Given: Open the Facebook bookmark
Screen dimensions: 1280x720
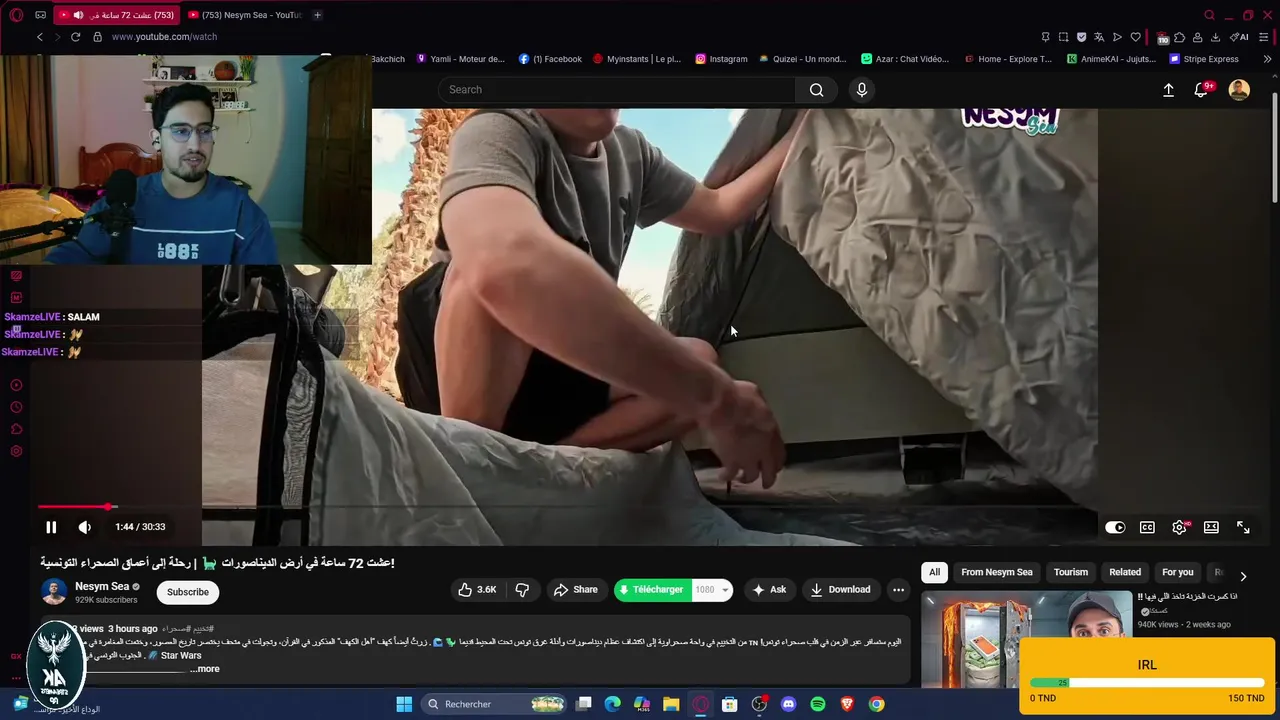Looking at the screenshot, I should pos(550,59).
